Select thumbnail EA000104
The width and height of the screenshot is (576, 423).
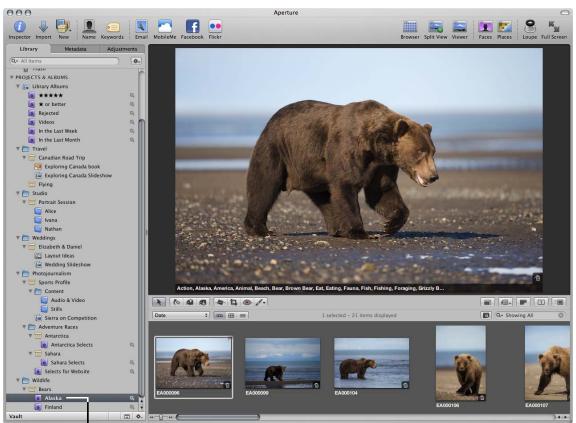(x=371, y=363)
